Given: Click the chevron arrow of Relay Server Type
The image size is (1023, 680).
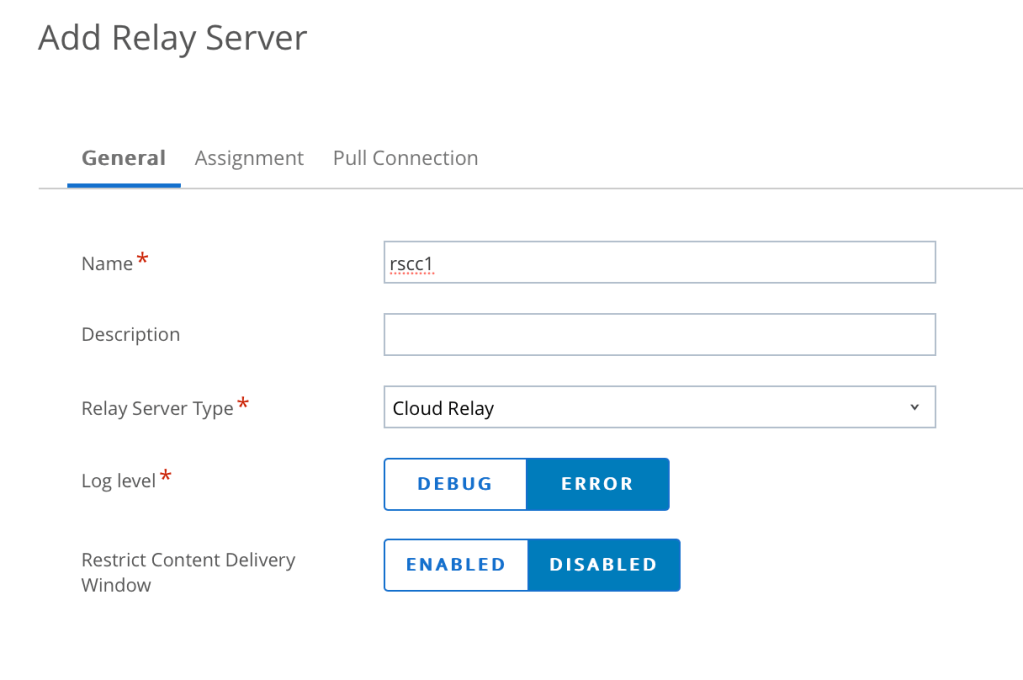Looking at the screenshot, I should (x=914, y=407).
